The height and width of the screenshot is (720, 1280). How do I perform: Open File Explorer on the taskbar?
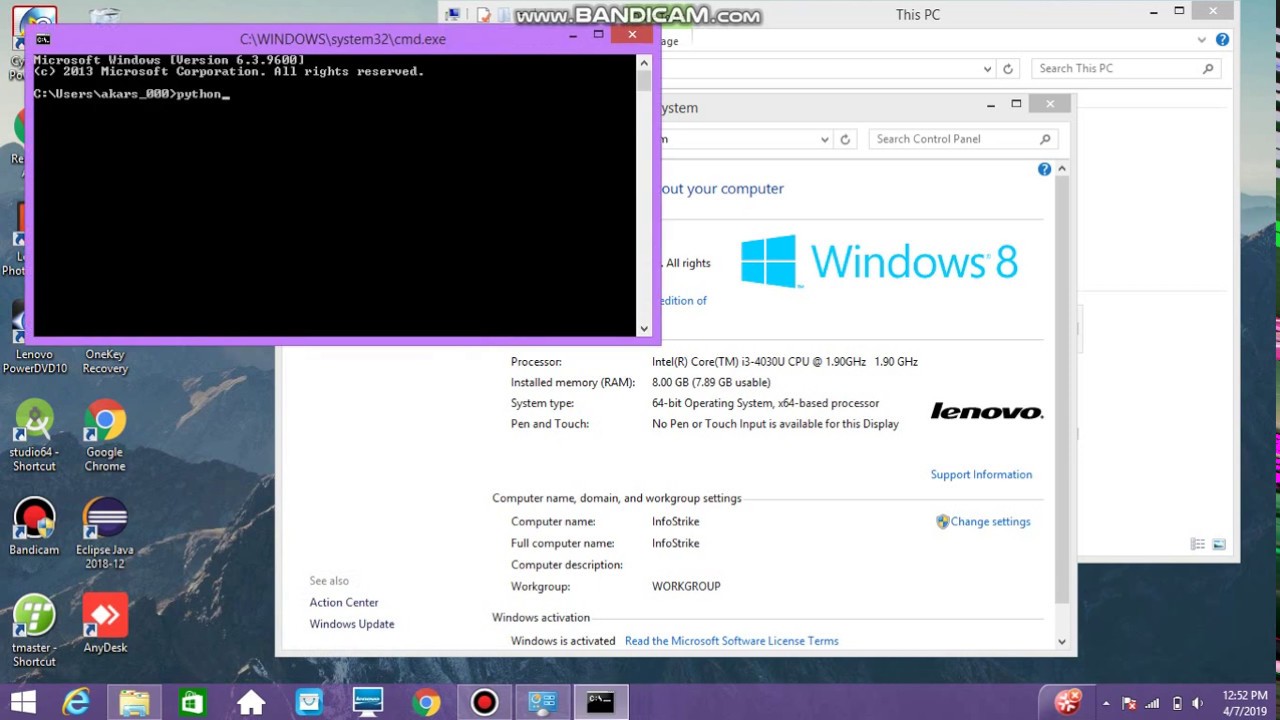(x=134, y=702)
